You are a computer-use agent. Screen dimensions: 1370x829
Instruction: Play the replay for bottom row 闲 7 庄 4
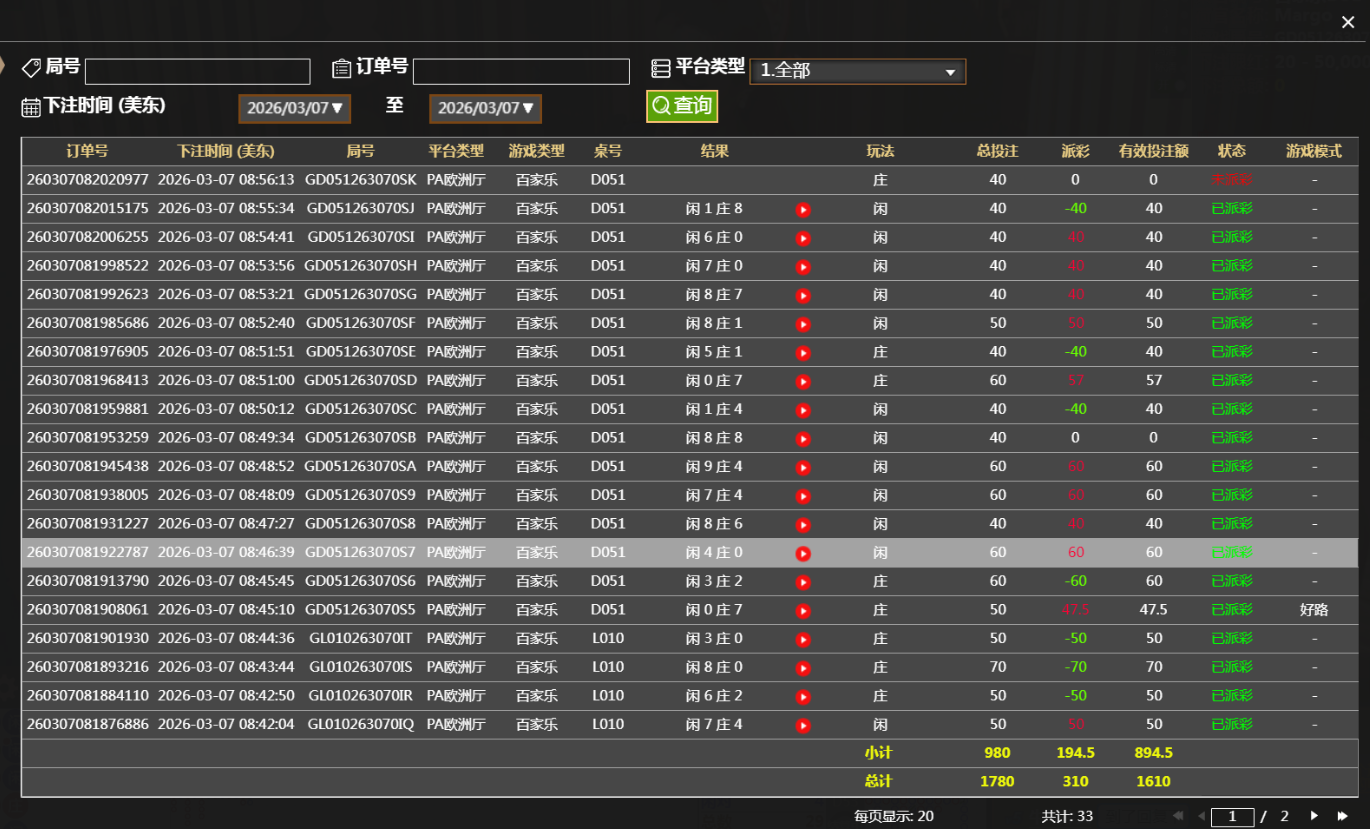[803, 724]
